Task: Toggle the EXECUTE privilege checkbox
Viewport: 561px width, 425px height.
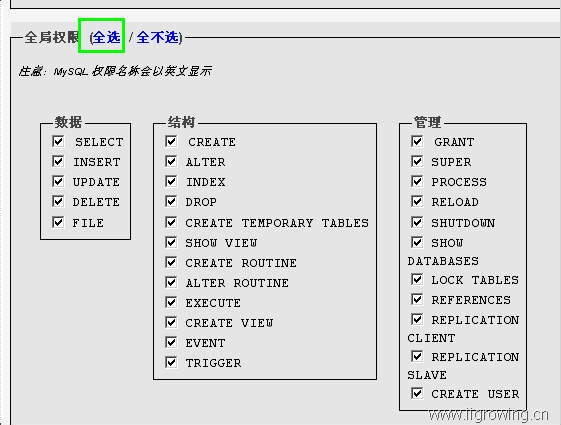Action: click(x=171, y=302)
